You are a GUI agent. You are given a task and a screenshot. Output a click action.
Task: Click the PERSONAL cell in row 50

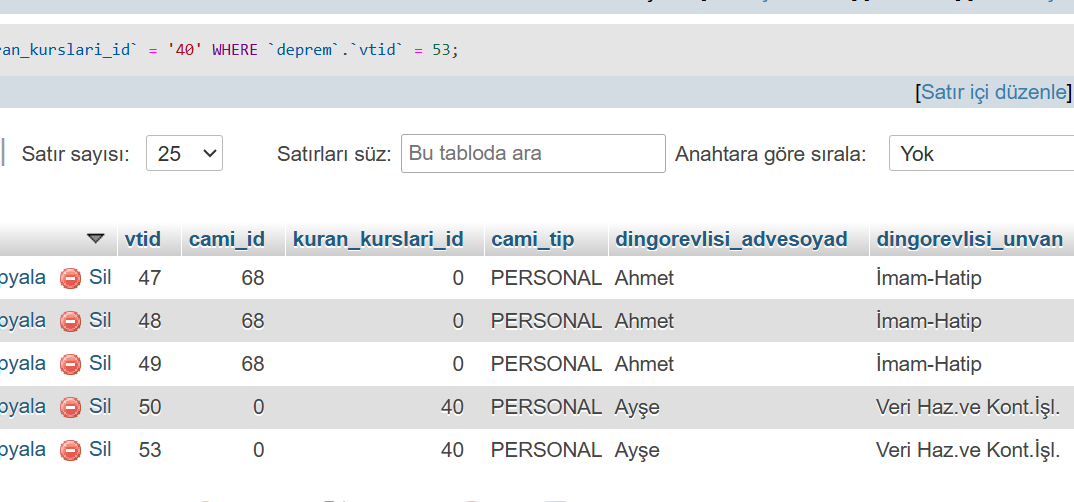tap(546, 407)
